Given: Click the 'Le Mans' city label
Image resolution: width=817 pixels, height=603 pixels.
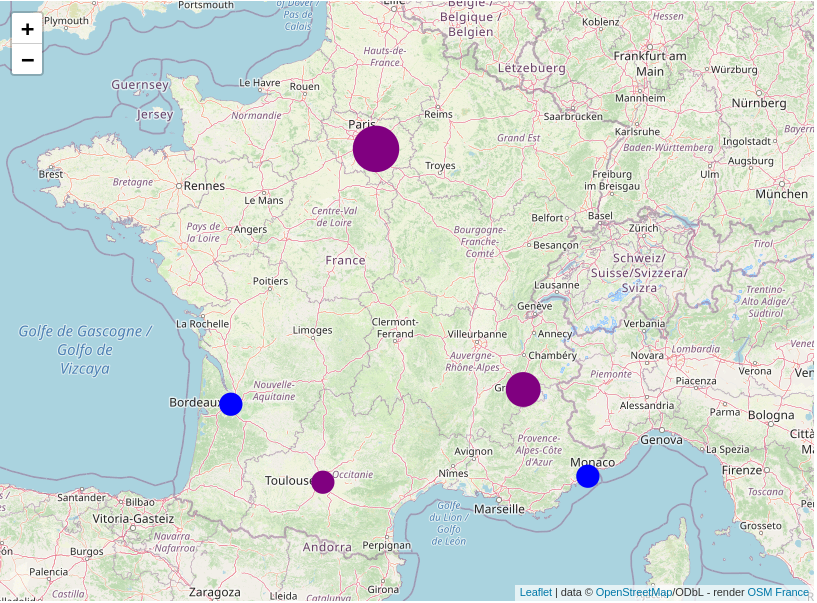Looking at the screenshot, I should coord(264,200).
